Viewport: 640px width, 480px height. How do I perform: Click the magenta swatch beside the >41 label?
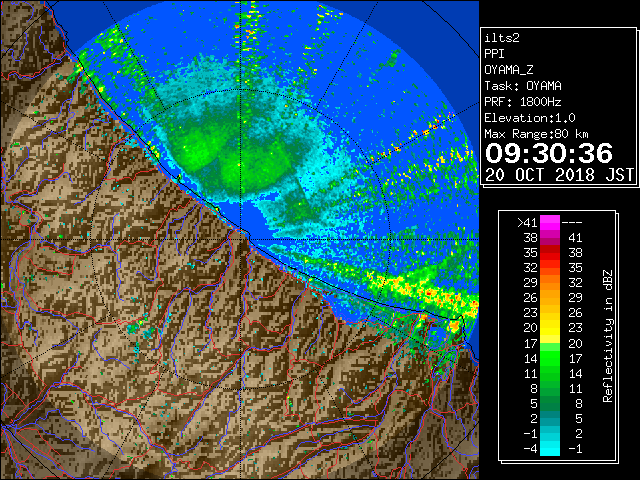[550, 223]
